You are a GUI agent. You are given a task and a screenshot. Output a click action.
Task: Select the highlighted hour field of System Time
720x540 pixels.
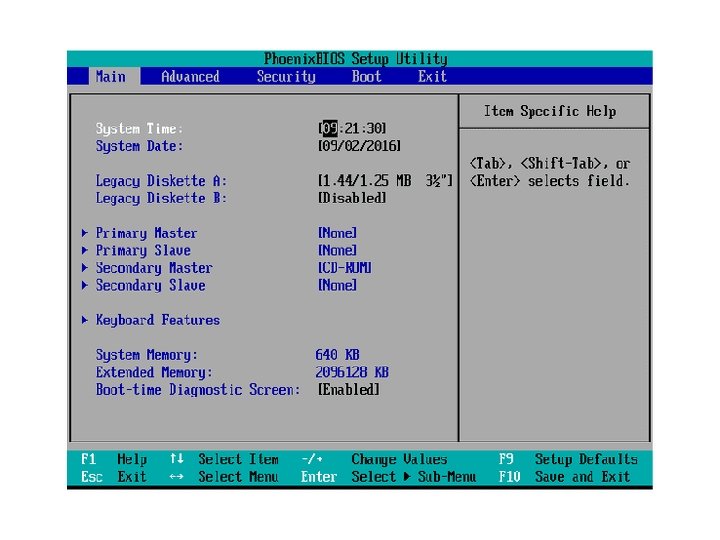[330, 128]
